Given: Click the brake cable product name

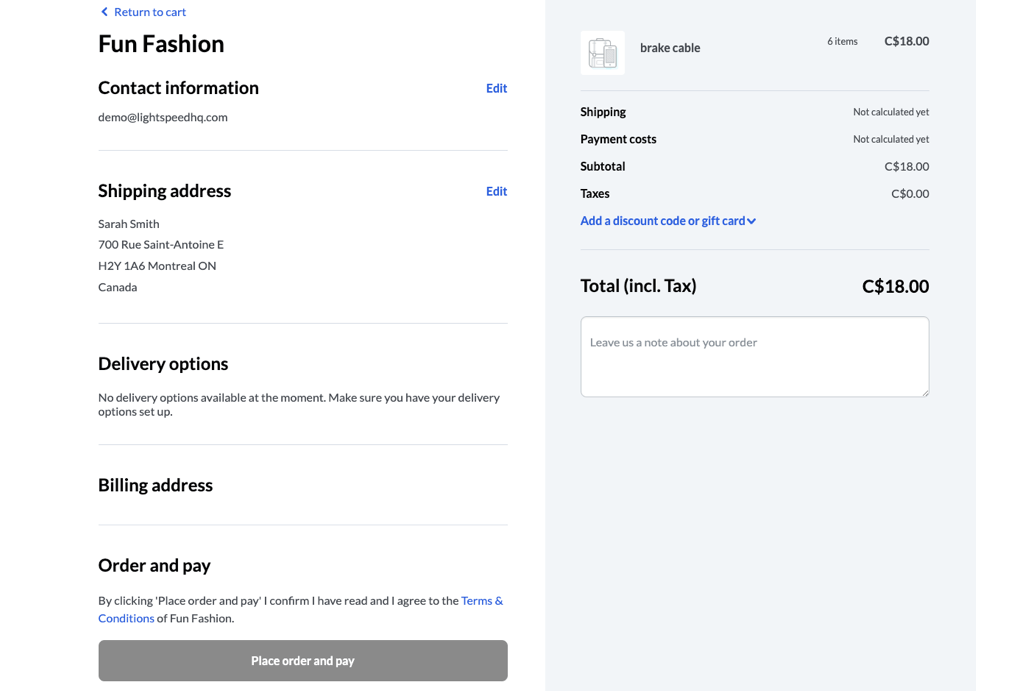Looking at the screenshot, I should pos(670,48).
